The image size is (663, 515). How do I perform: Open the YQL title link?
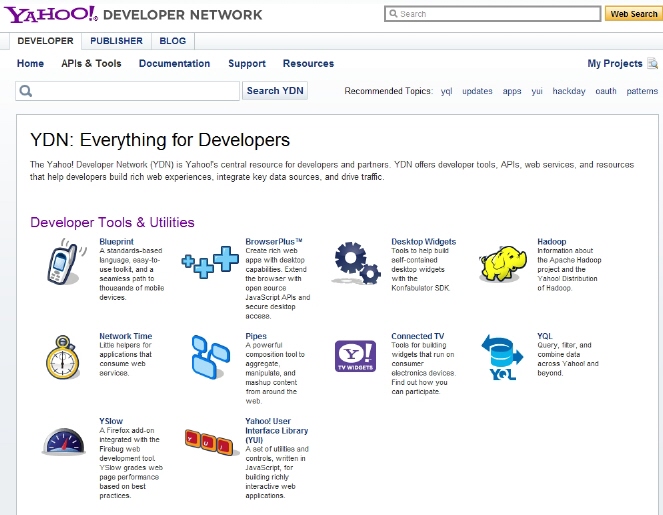tap(545, 336)
